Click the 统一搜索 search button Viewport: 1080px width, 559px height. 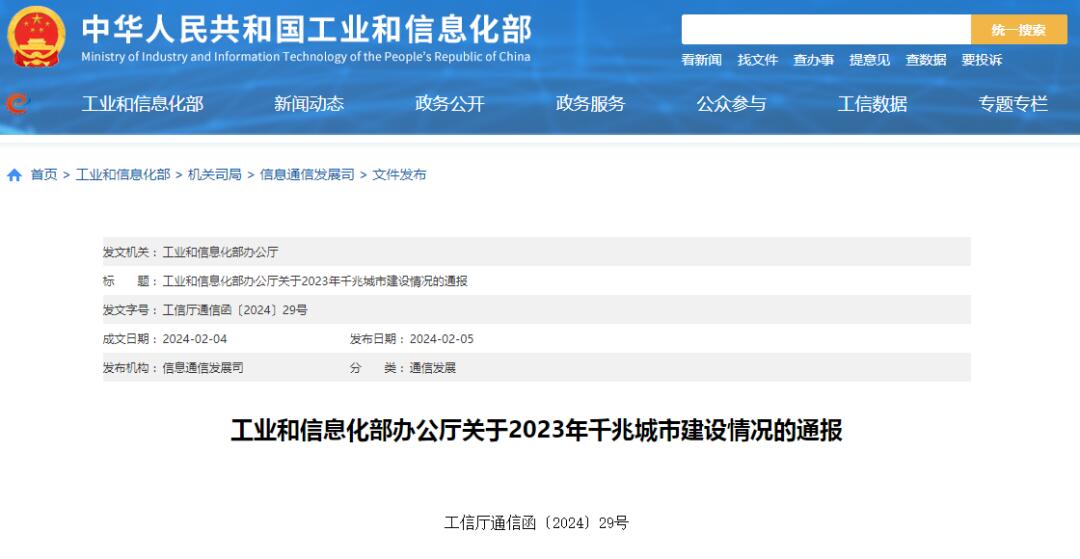1019,30
